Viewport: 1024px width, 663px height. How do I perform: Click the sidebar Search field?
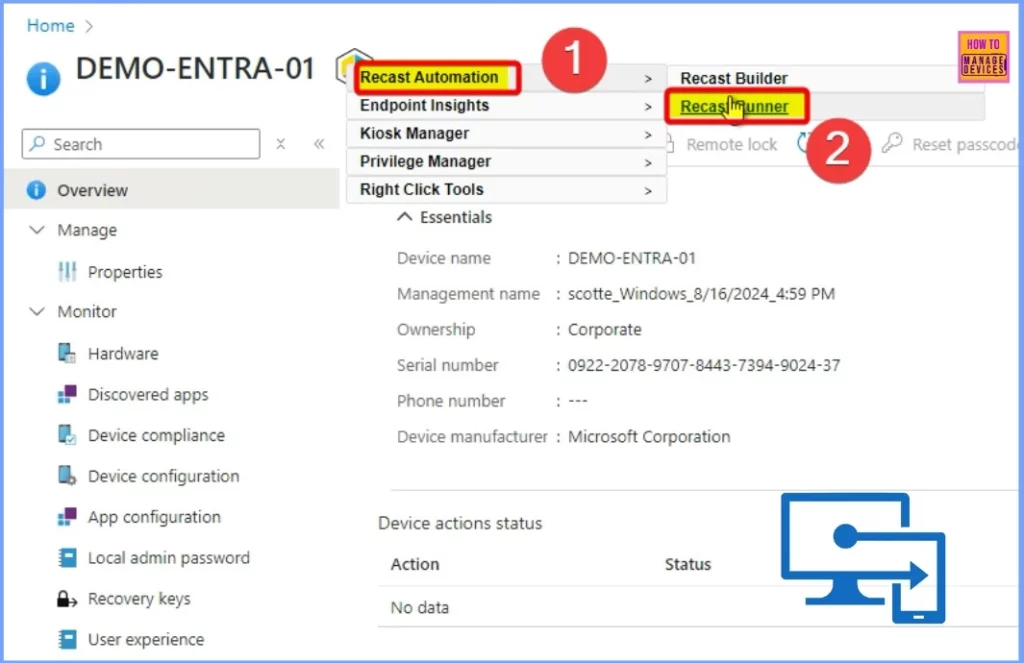click(141, 144)
